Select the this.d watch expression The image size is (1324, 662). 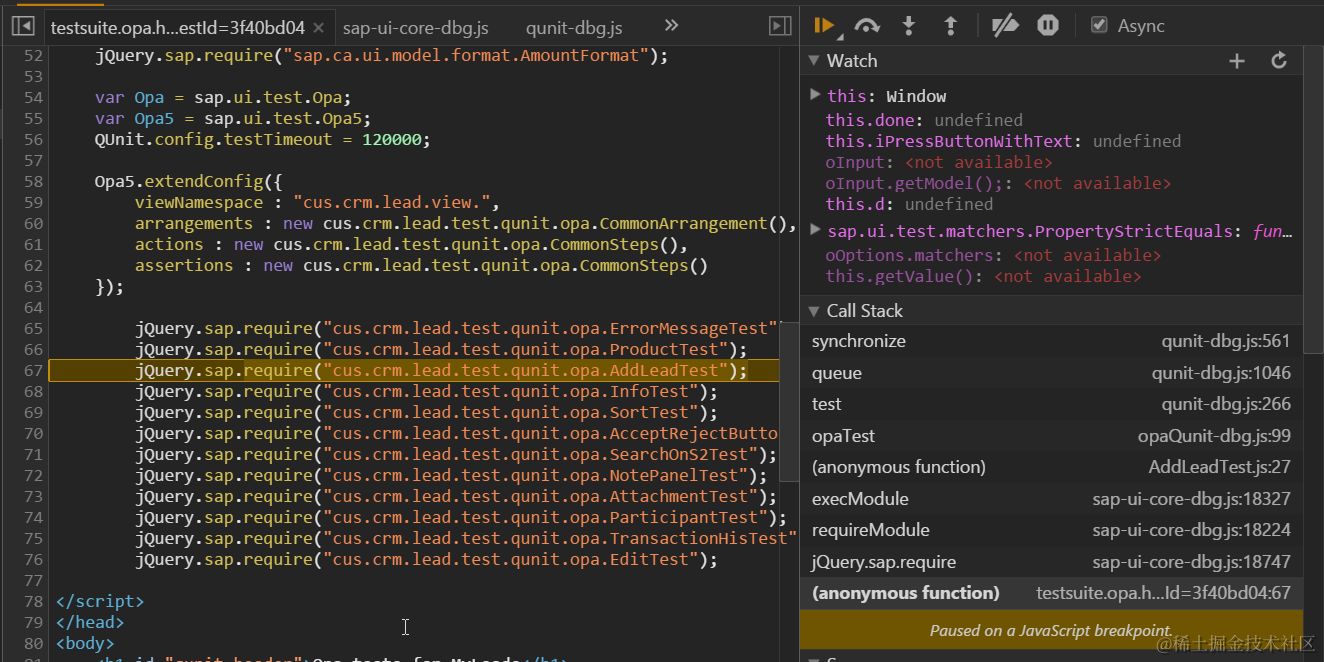coord(909,204)
